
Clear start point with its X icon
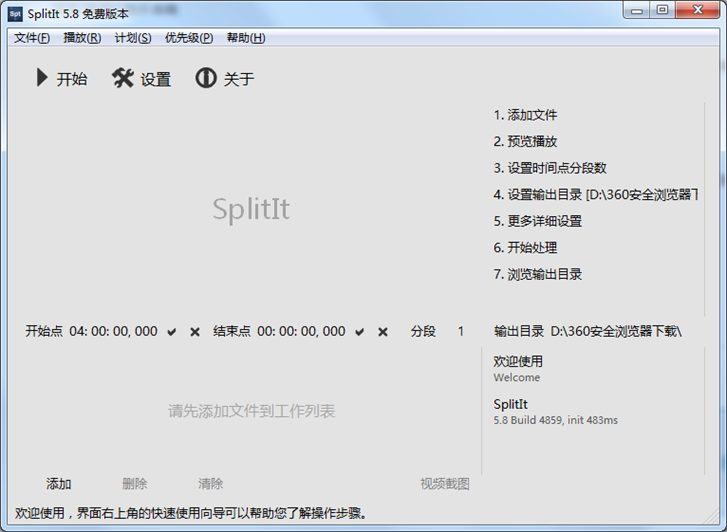pyautogui.click(x=195, y=332)
